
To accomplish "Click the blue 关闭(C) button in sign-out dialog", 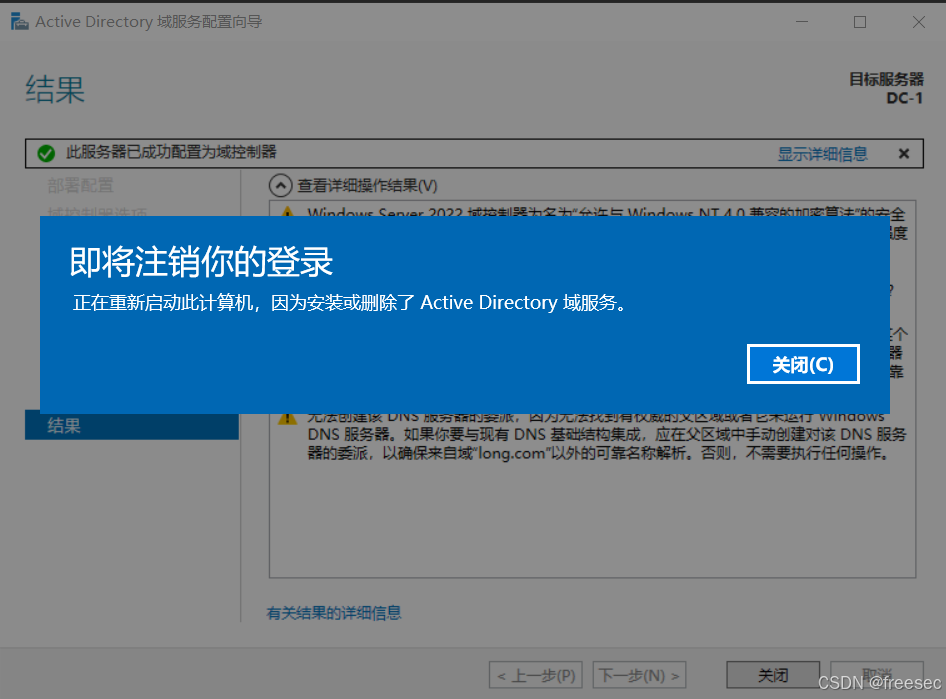I will [x=803, y=364].
